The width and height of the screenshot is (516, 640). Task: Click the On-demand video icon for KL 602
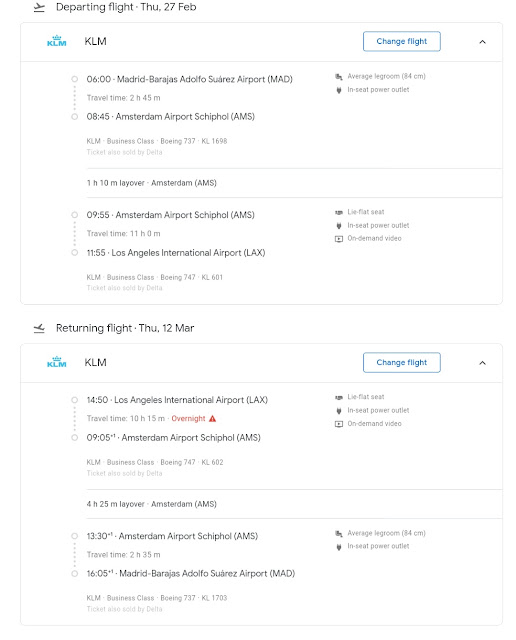click(x=339, y=424)
